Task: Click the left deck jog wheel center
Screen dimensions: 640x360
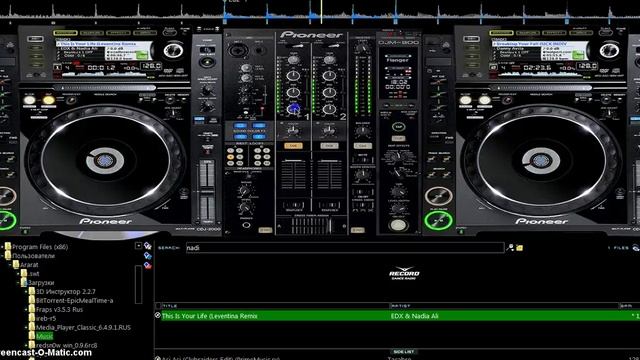Action: [x=105, y=160]
